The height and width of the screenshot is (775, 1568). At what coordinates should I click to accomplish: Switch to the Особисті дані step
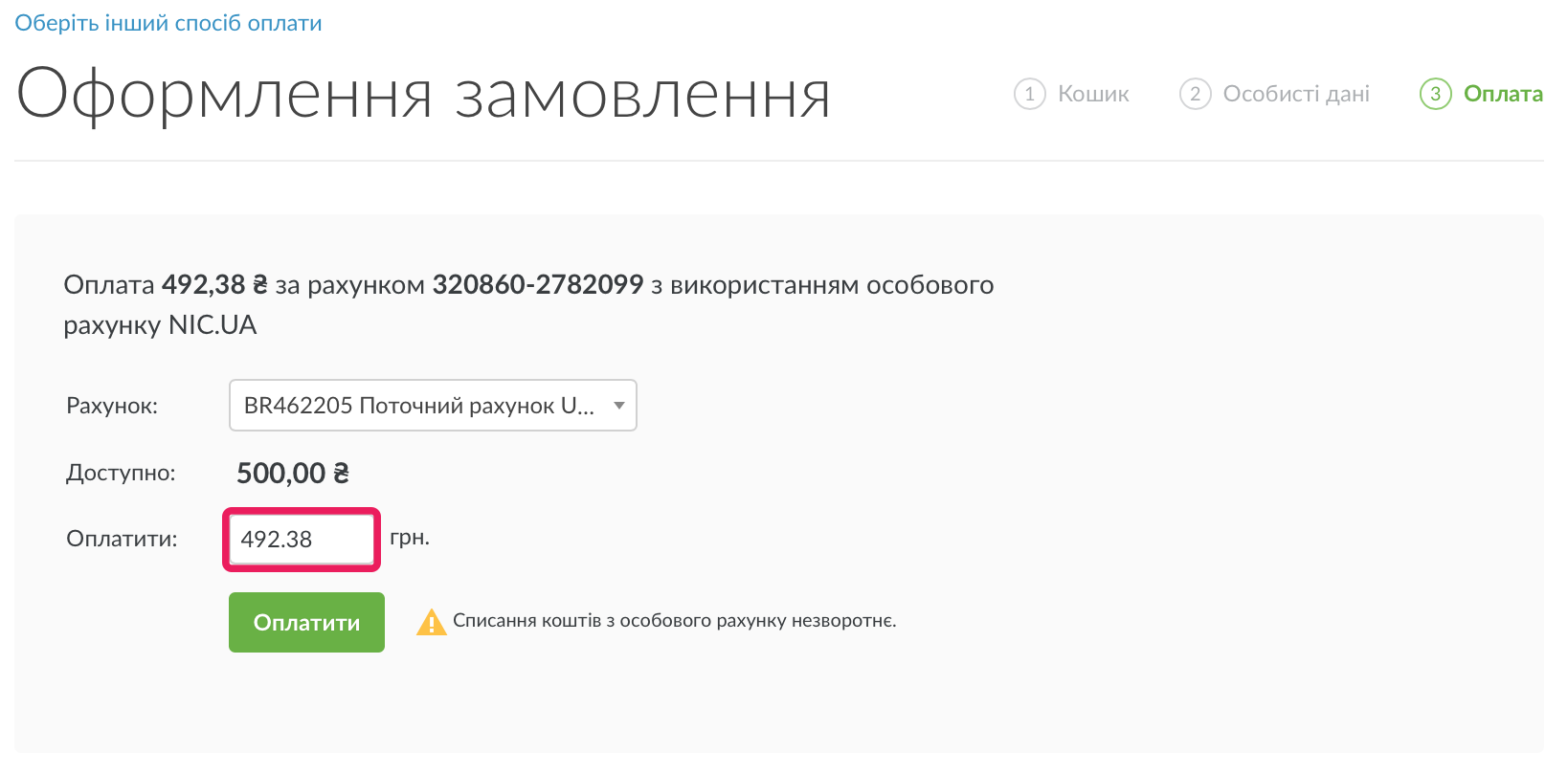pyautogui.click(x=1296, y=94)
